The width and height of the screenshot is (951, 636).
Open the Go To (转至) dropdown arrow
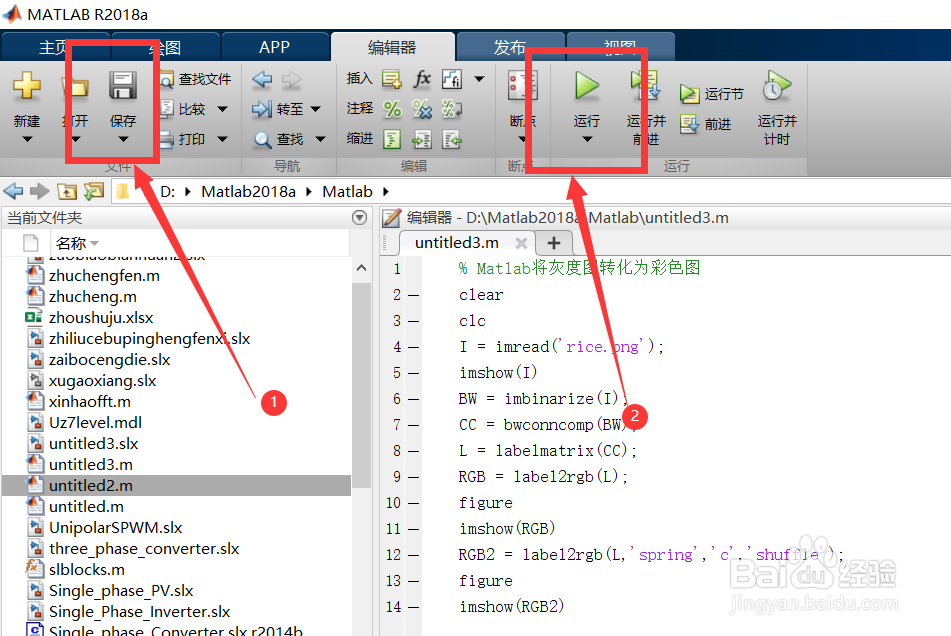(315, 109)
